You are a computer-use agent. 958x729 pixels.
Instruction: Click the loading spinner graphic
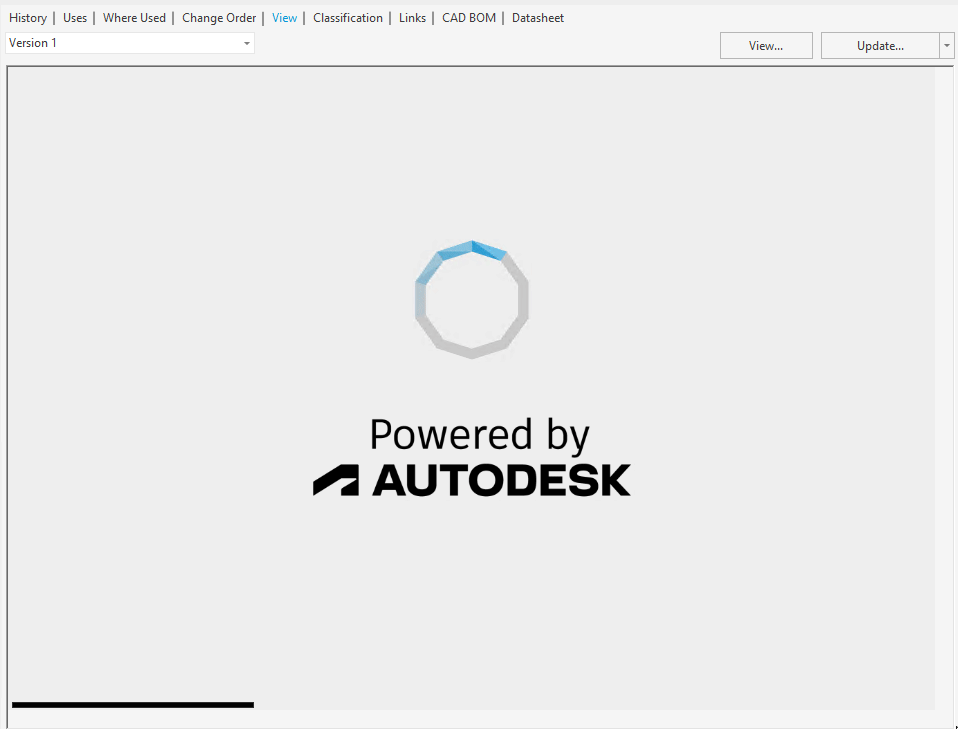tap(471, 299)
